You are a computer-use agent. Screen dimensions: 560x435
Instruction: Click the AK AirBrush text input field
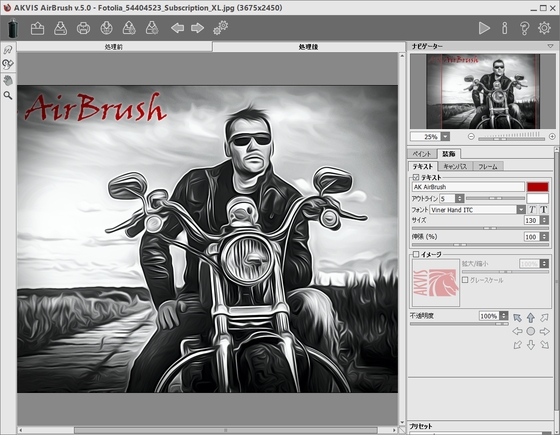point(468,187)
